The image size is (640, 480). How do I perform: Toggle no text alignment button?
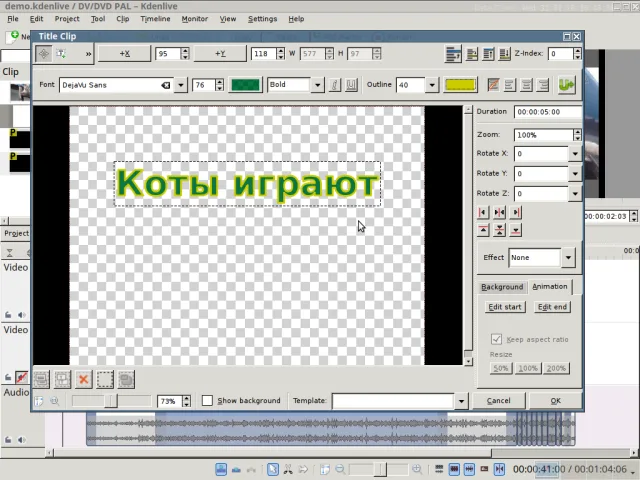(x=493, y=85)
